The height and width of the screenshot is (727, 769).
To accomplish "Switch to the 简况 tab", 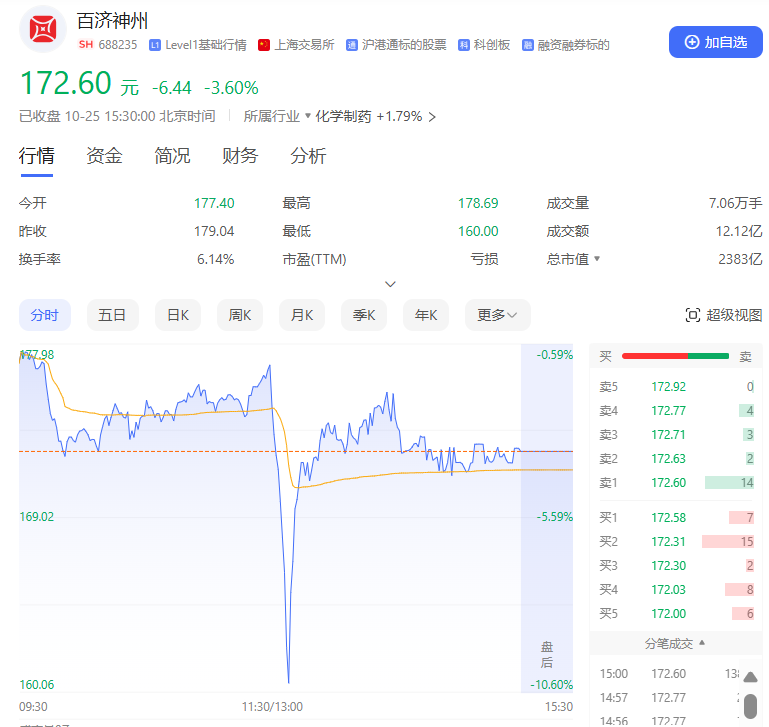I will click(172, 156).
